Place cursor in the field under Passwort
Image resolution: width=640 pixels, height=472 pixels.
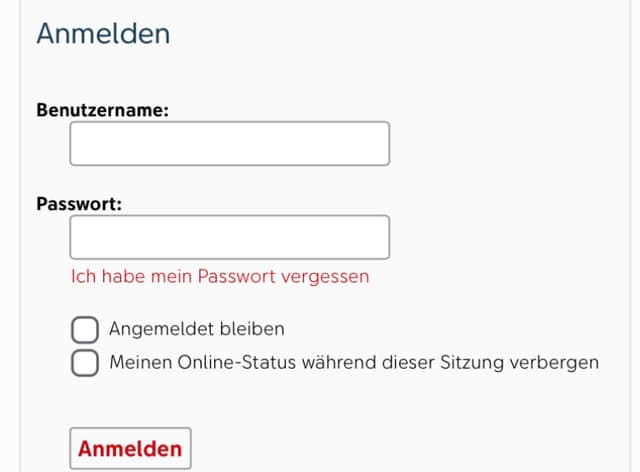tap(229, 238)
